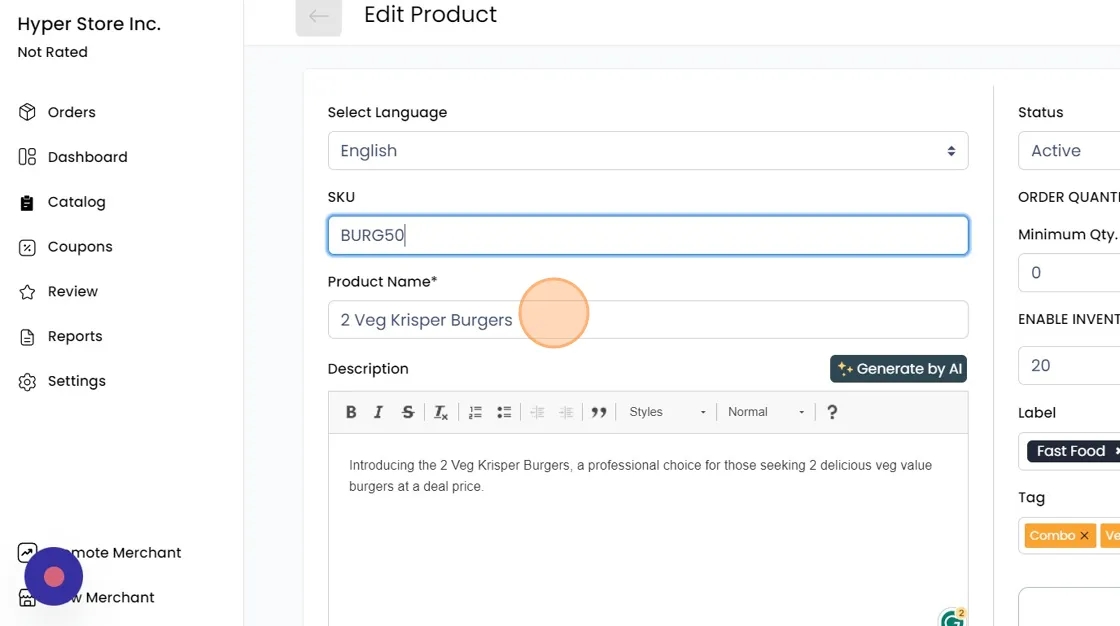Toggle italic text formatting
The width and height of the screenshot is (1120, 626).
pos(379,412)
